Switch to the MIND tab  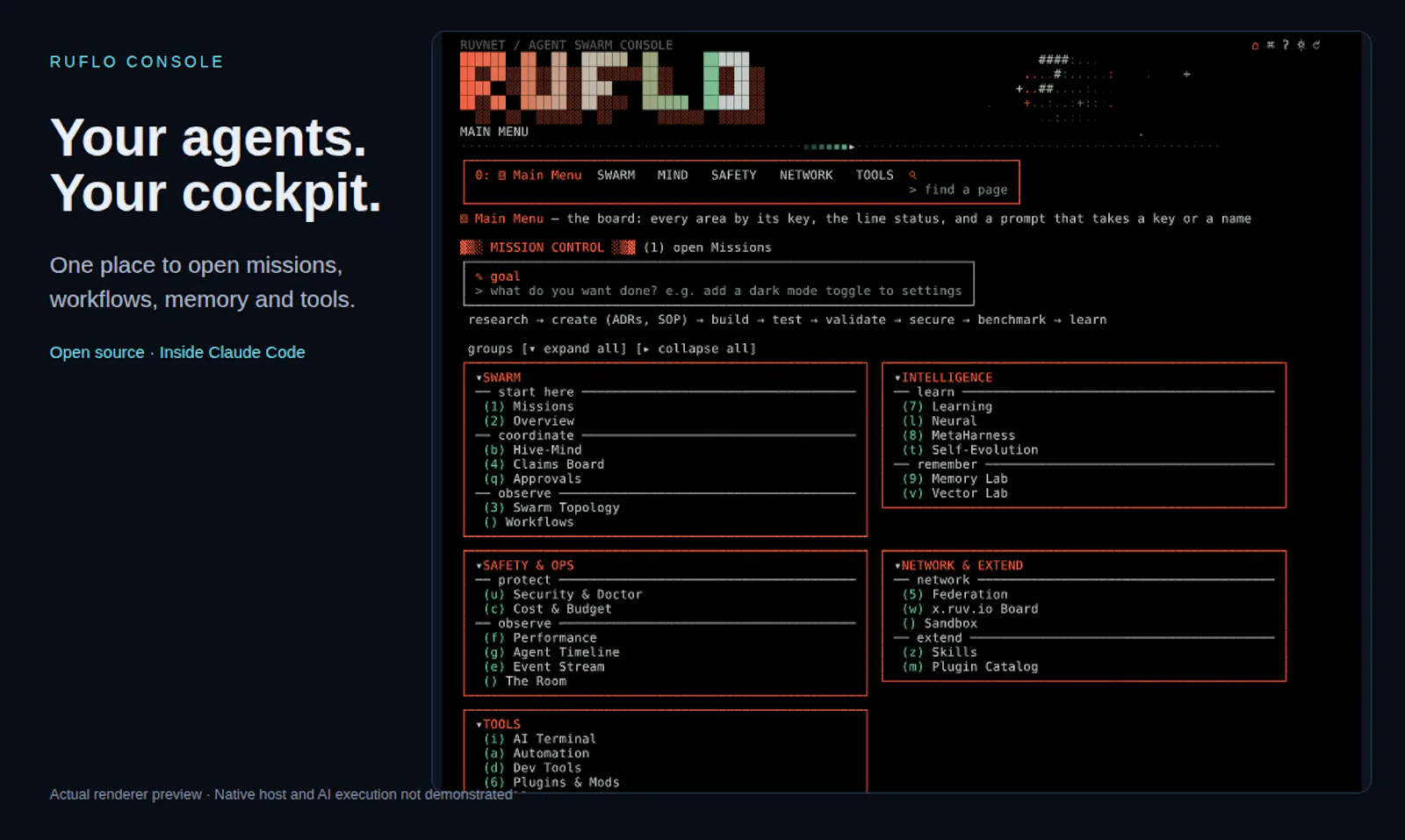673,176
